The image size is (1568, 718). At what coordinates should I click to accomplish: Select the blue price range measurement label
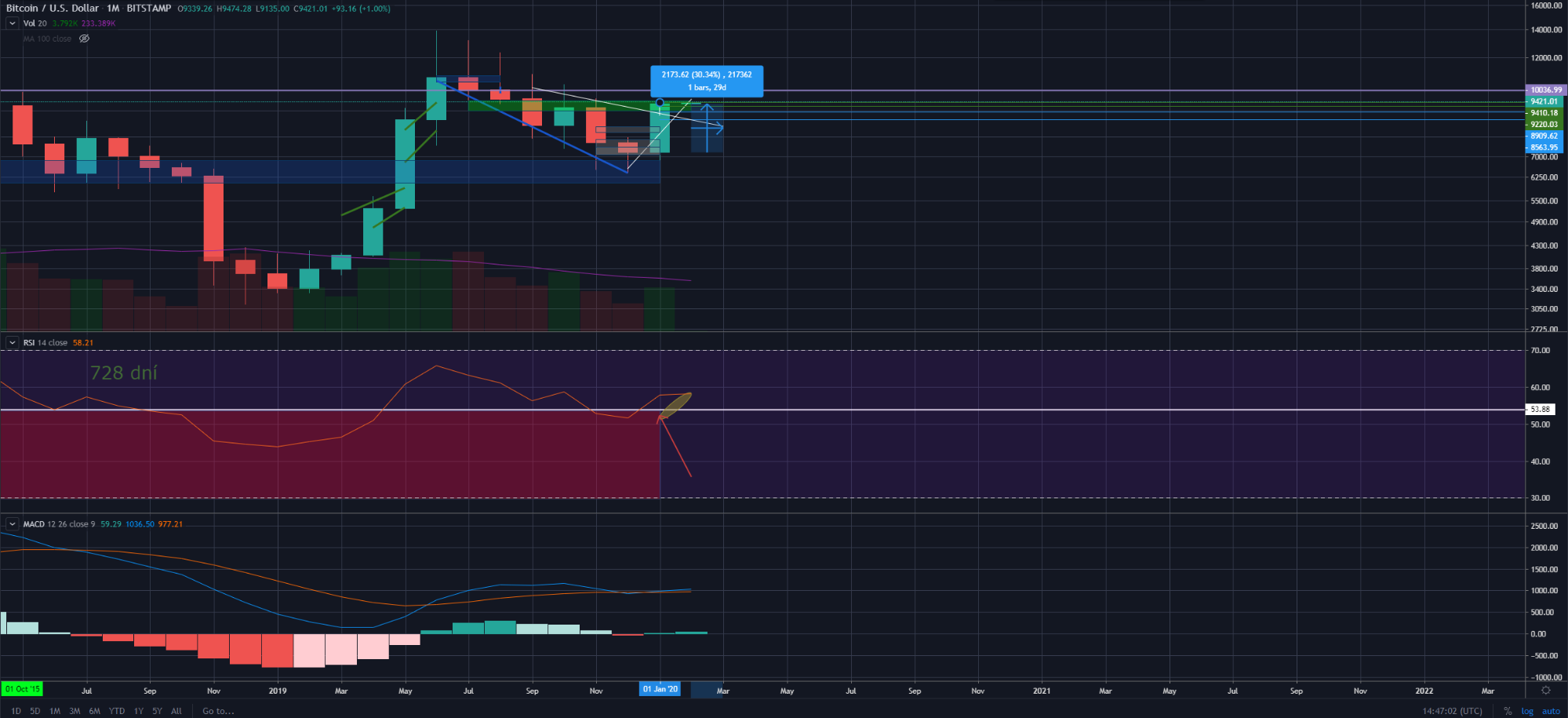706,81
